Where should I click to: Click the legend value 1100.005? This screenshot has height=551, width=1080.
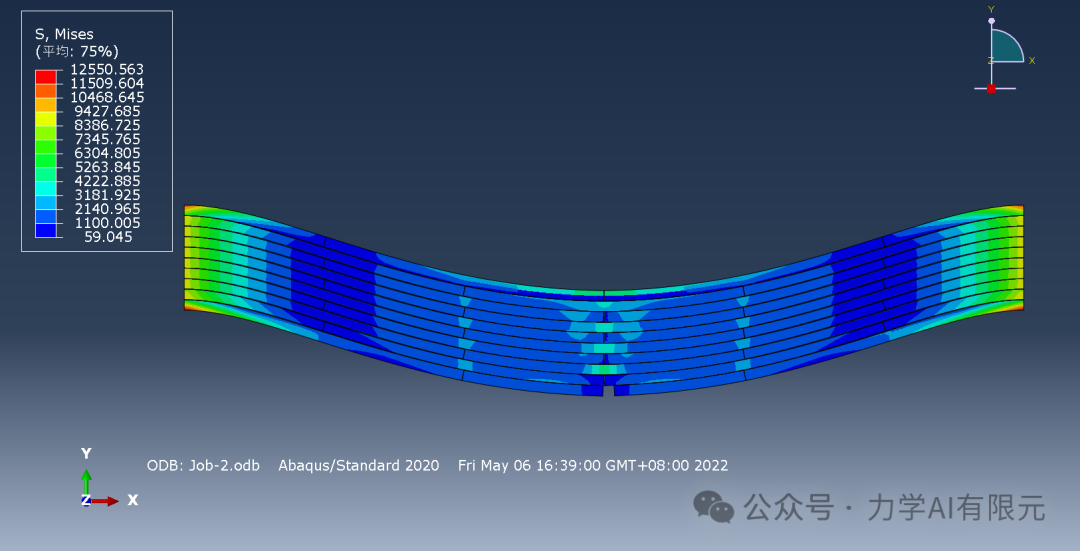point(107,222)
